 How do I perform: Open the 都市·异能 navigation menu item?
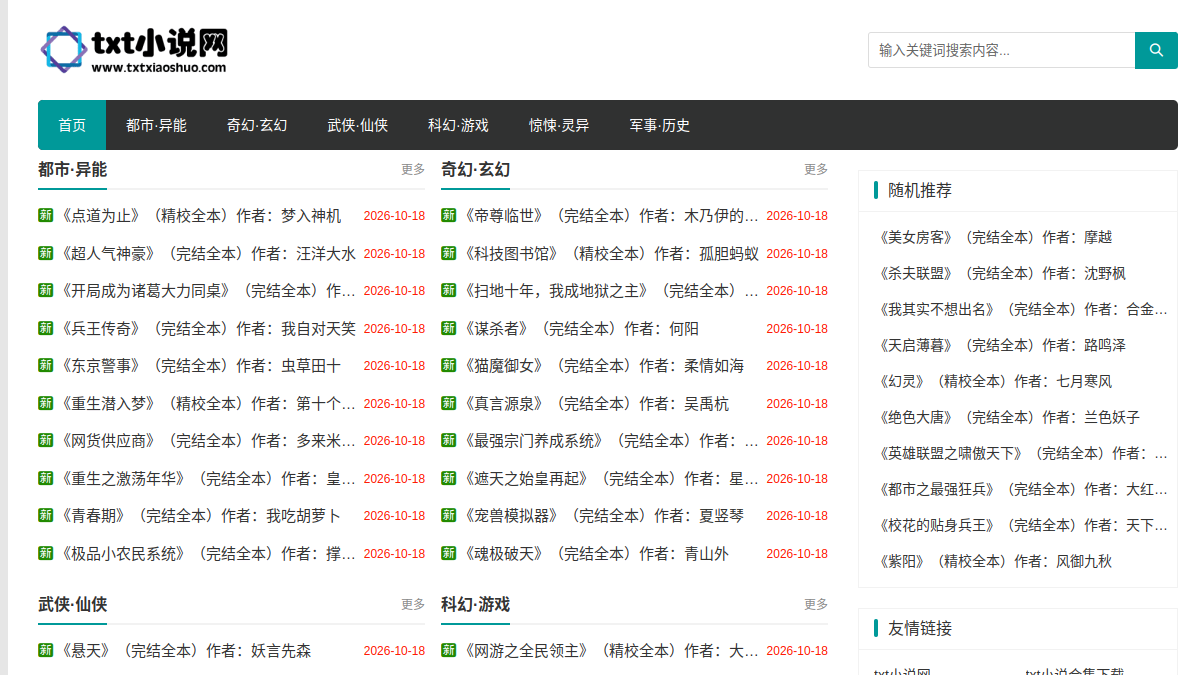click(156, 125)
